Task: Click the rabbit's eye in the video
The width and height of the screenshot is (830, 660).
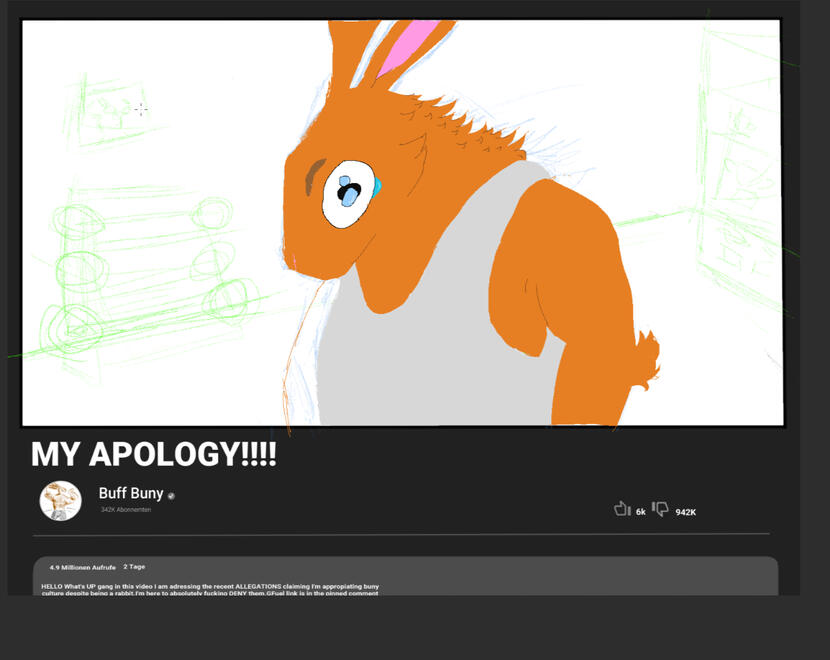Action: [x=348, y=193]
